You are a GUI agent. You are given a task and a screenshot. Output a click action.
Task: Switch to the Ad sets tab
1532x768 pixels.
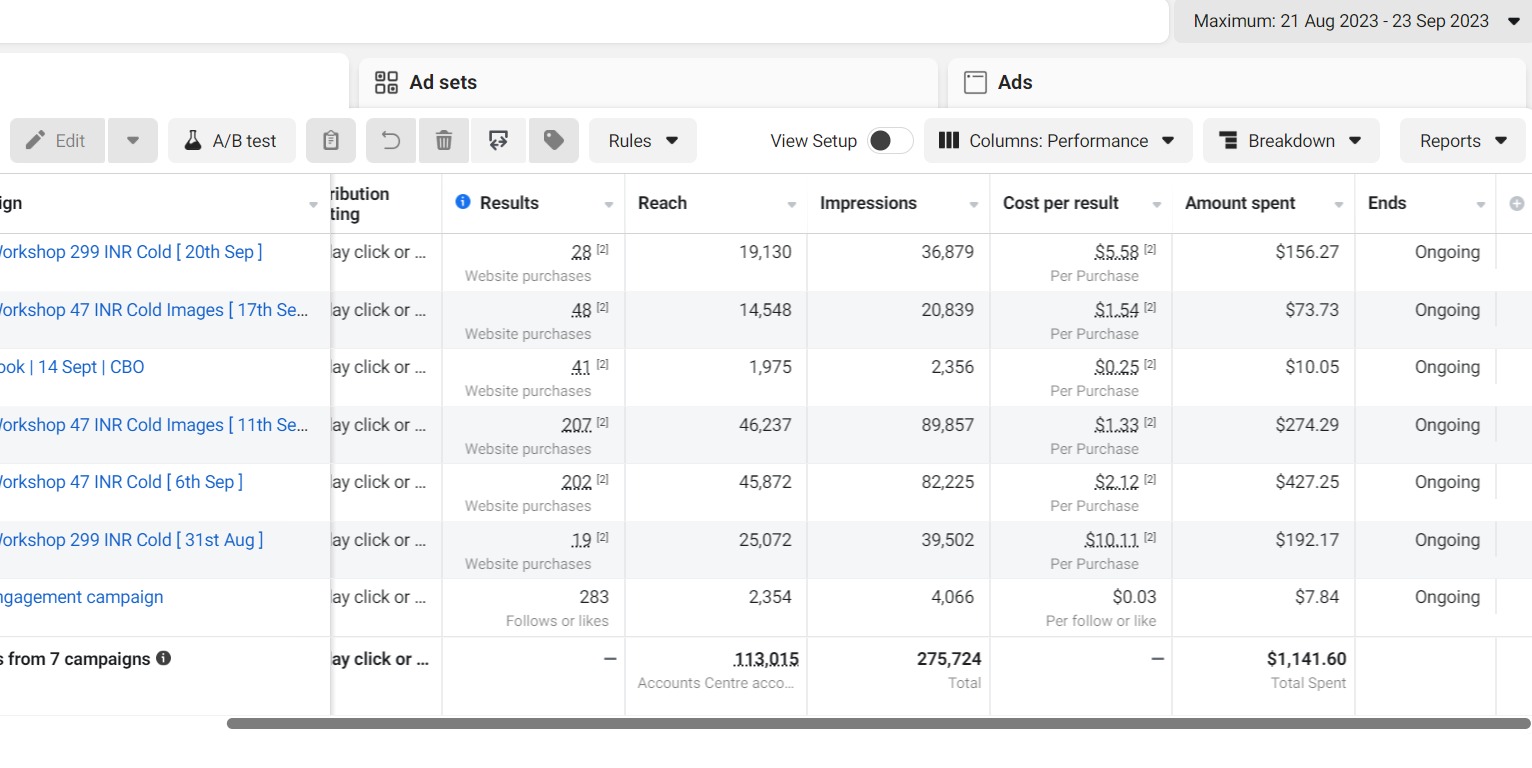443,83
